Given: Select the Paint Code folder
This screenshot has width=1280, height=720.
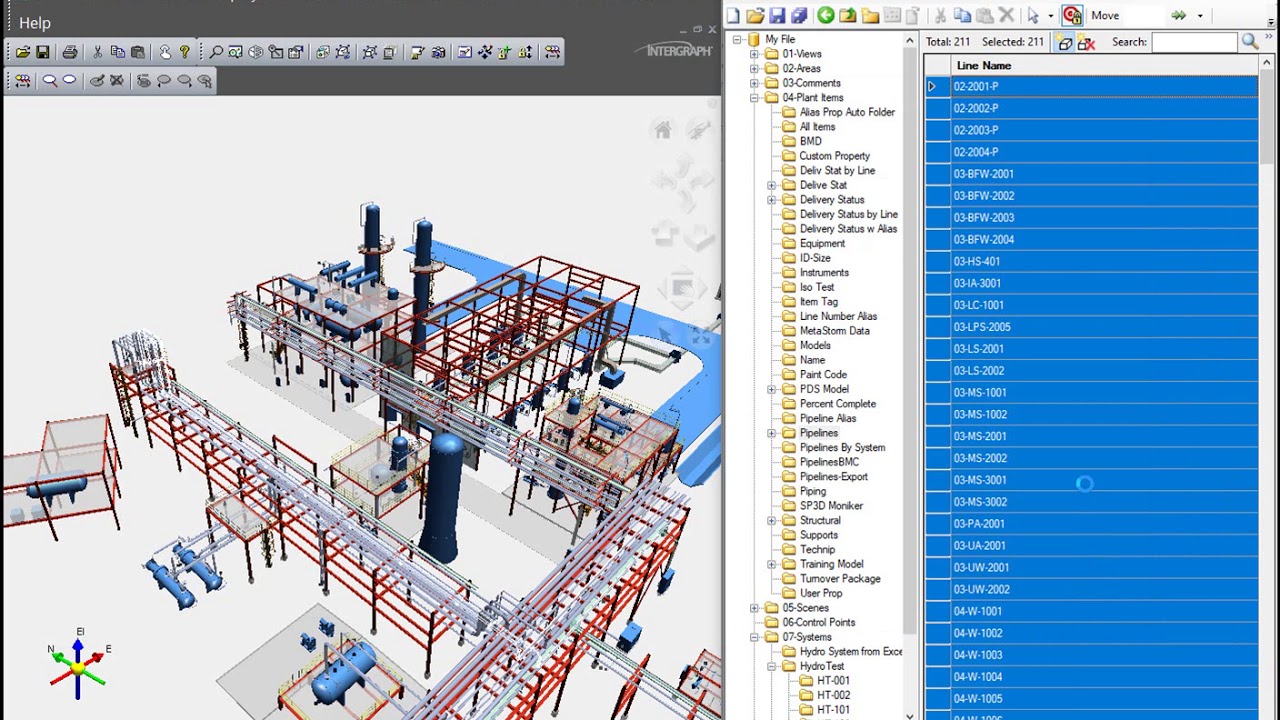Looking at the screenshot, I should (823, 375).
